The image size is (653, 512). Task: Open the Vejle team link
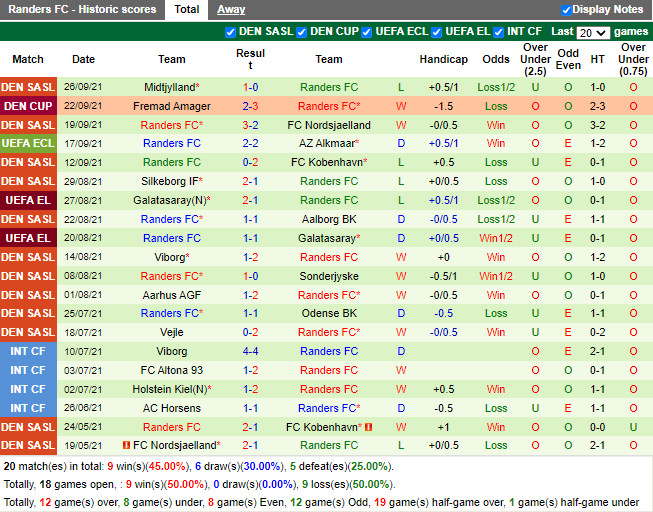point(172,332)
